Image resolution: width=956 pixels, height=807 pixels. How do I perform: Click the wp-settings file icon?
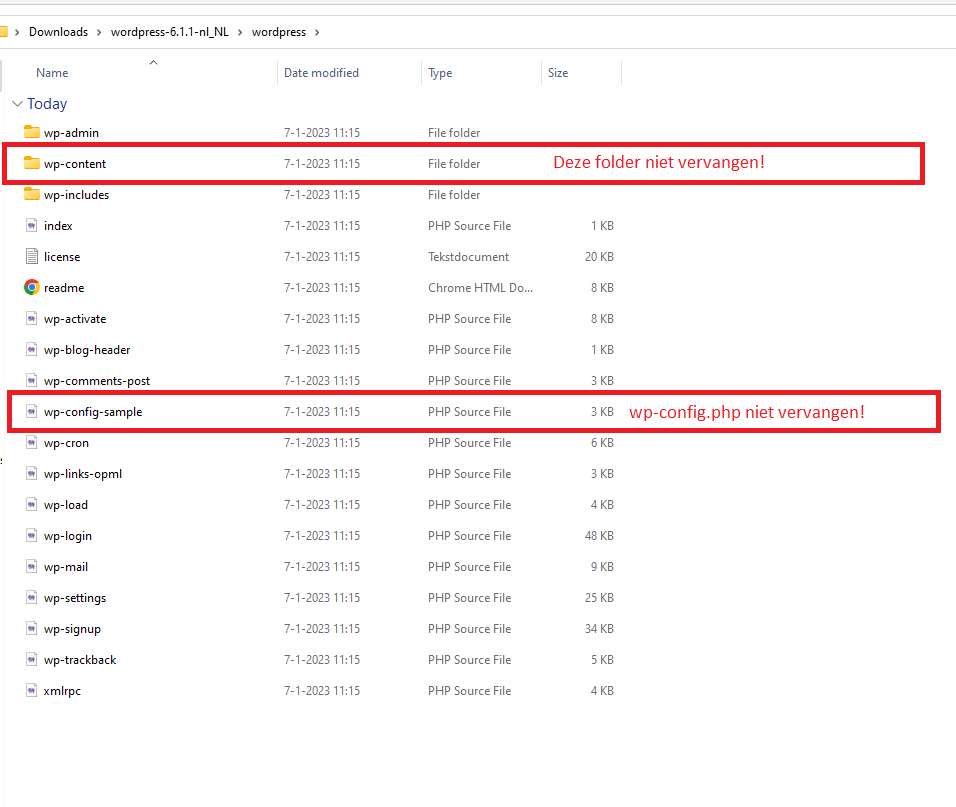point(32,597)
